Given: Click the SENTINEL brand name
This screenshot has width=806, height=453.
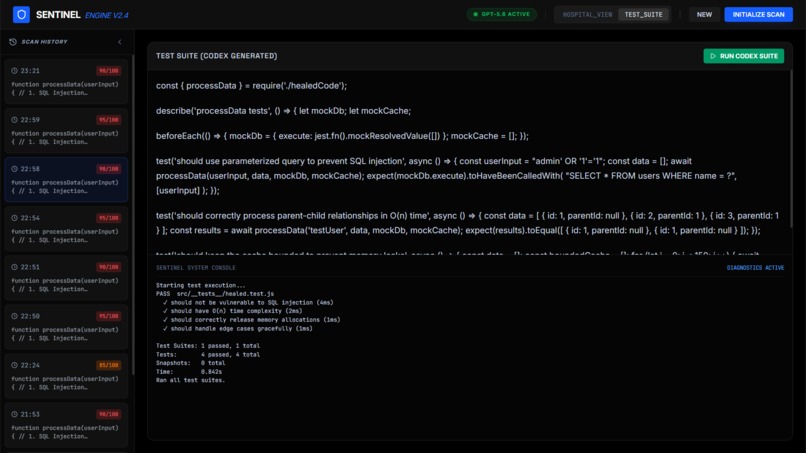Looking at the screenshot, I should [58, 15].
